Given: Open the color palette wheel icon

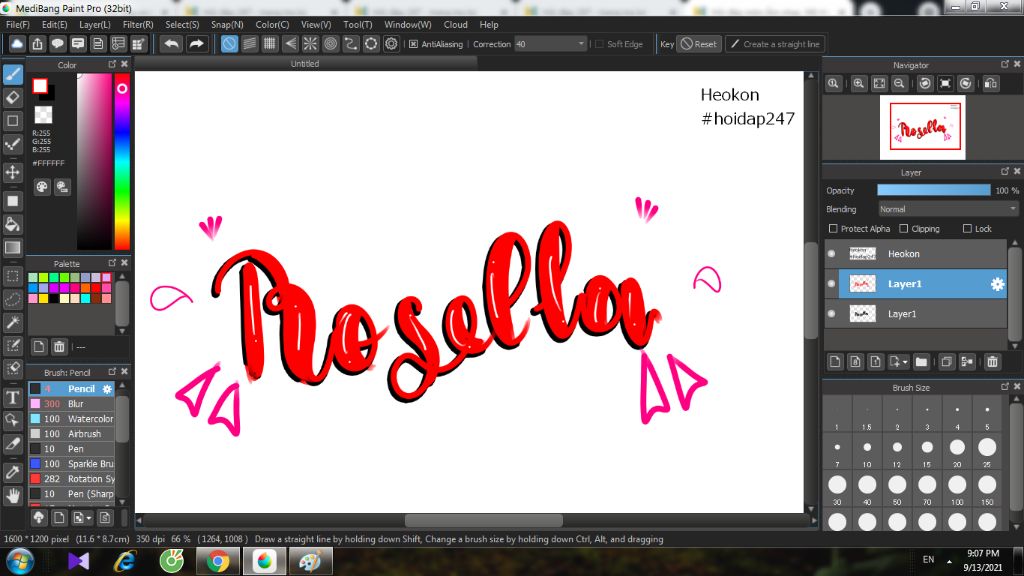Looking at the screenshot, I should point(42,187).
